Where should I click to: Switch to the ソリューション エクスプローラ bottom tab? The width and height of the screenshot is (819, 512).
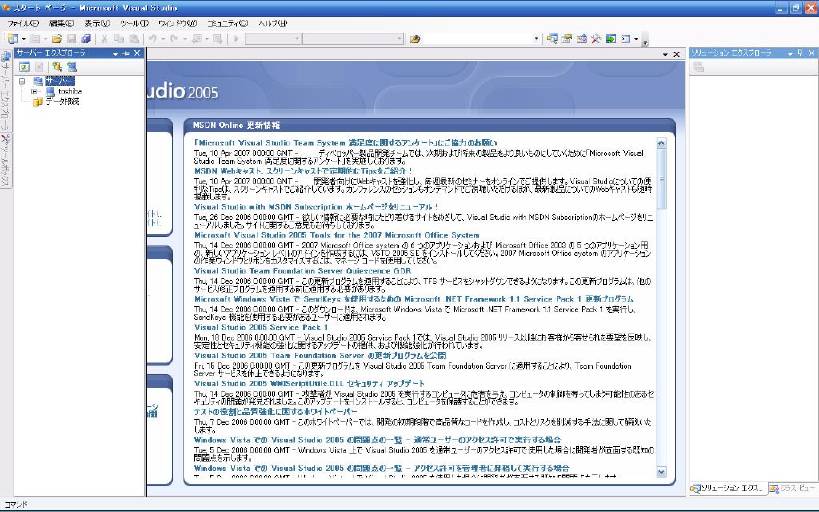pos(727,488)
